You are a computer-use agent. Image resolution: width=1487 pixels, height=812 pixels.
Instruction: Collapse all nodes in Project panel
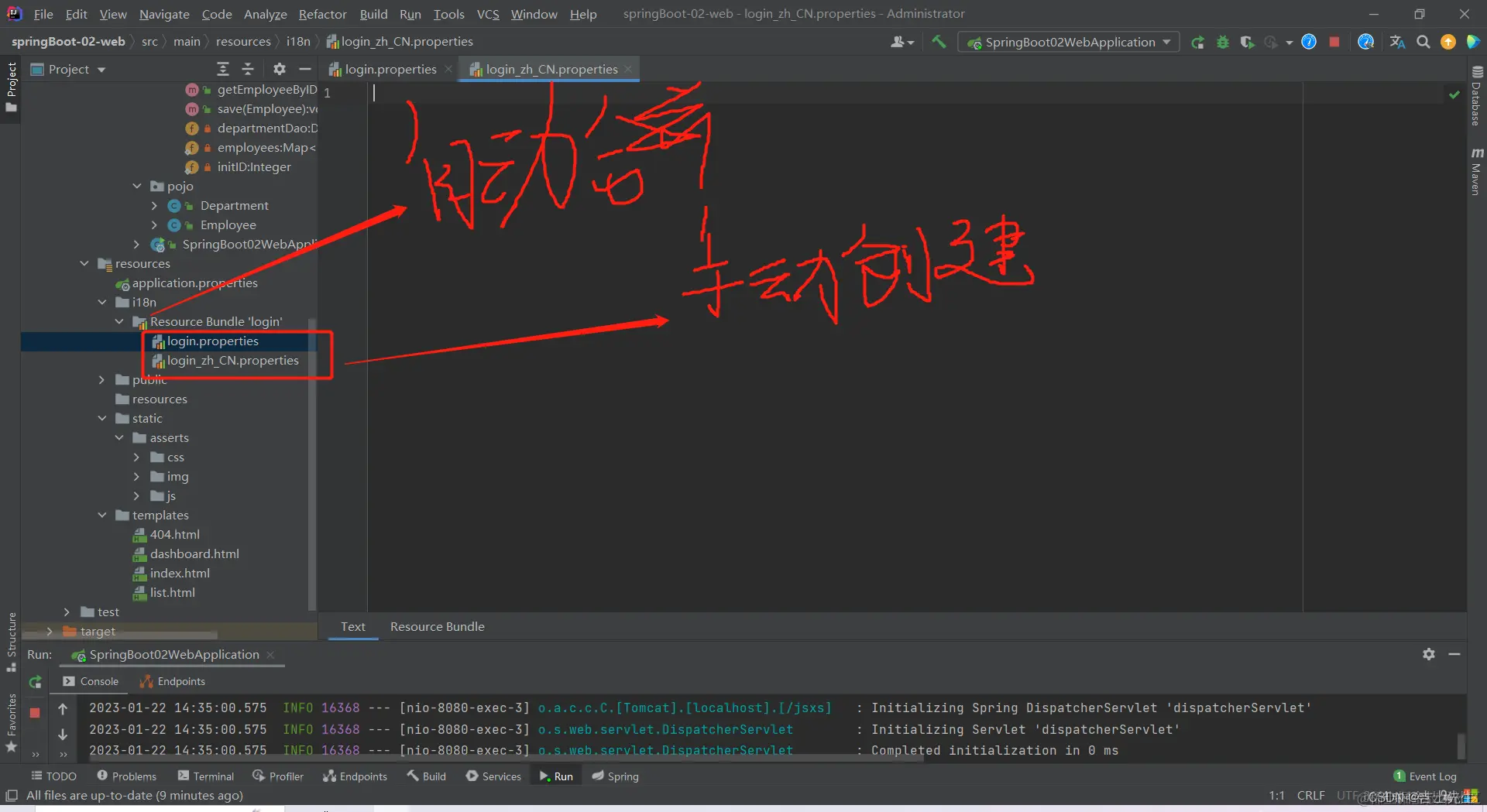coord(248,69)
